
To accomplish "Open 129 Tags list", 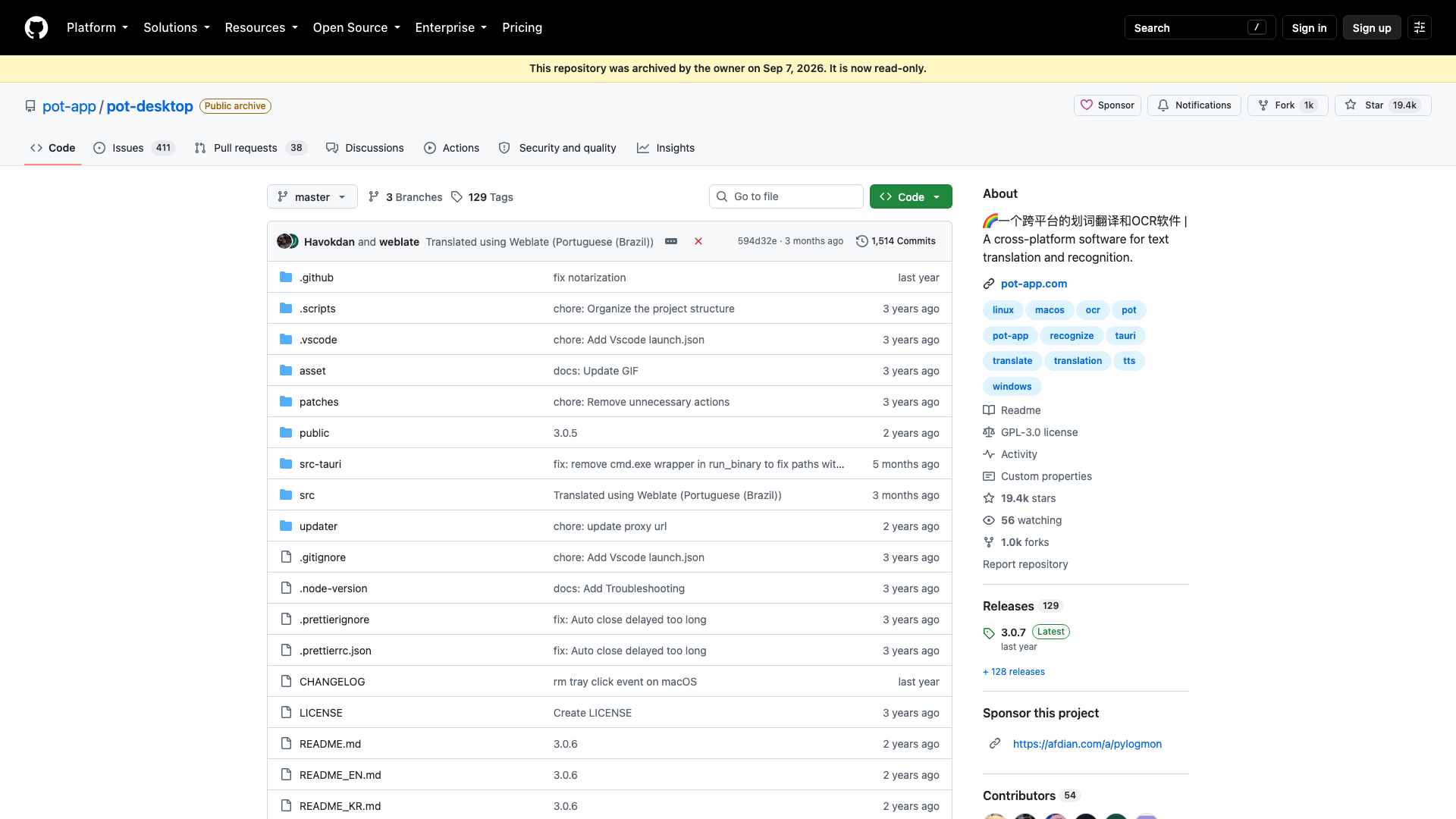I will tap(482, 197).
